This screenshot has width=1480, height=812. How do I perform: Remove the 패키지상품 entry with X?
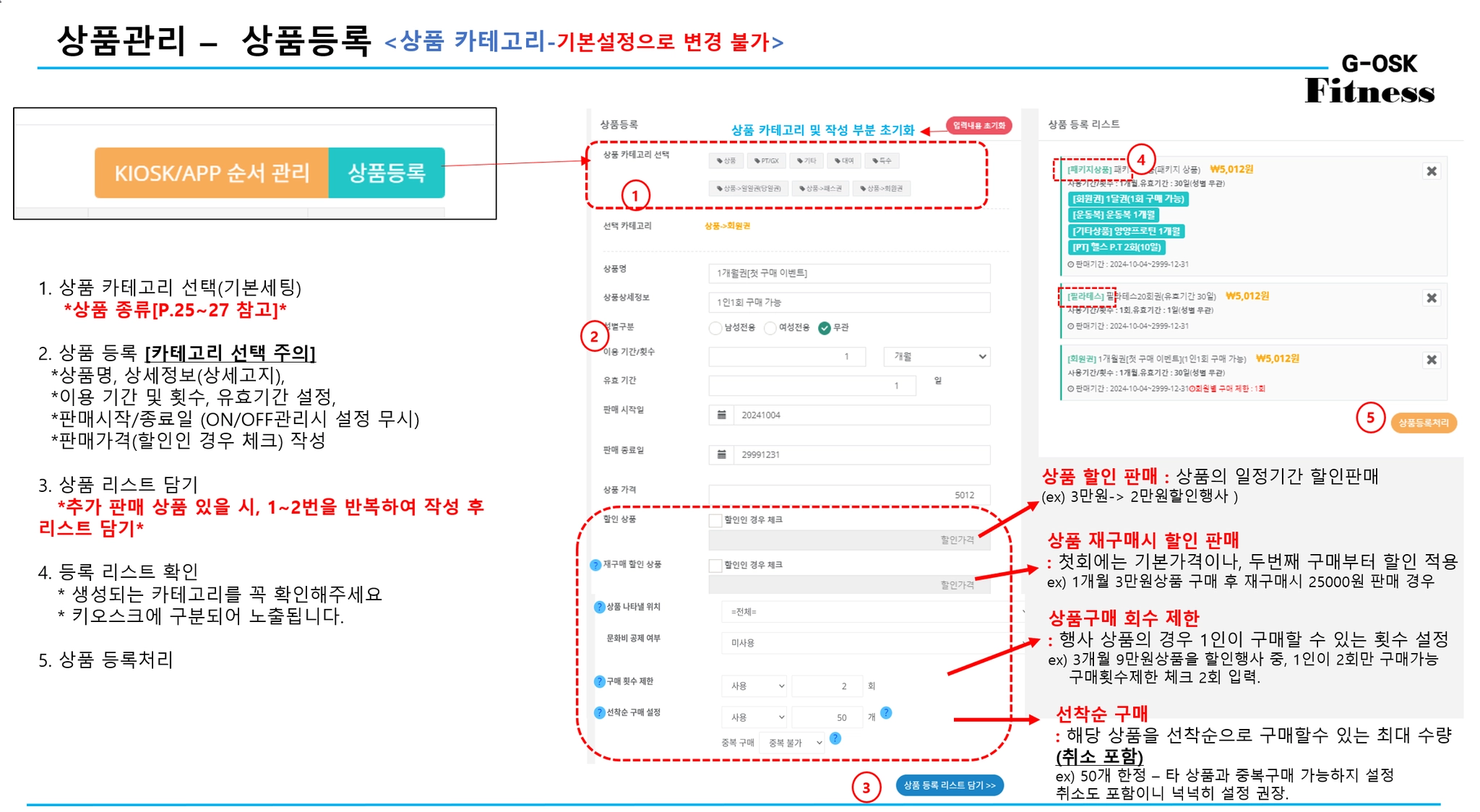coord(1431,171)
